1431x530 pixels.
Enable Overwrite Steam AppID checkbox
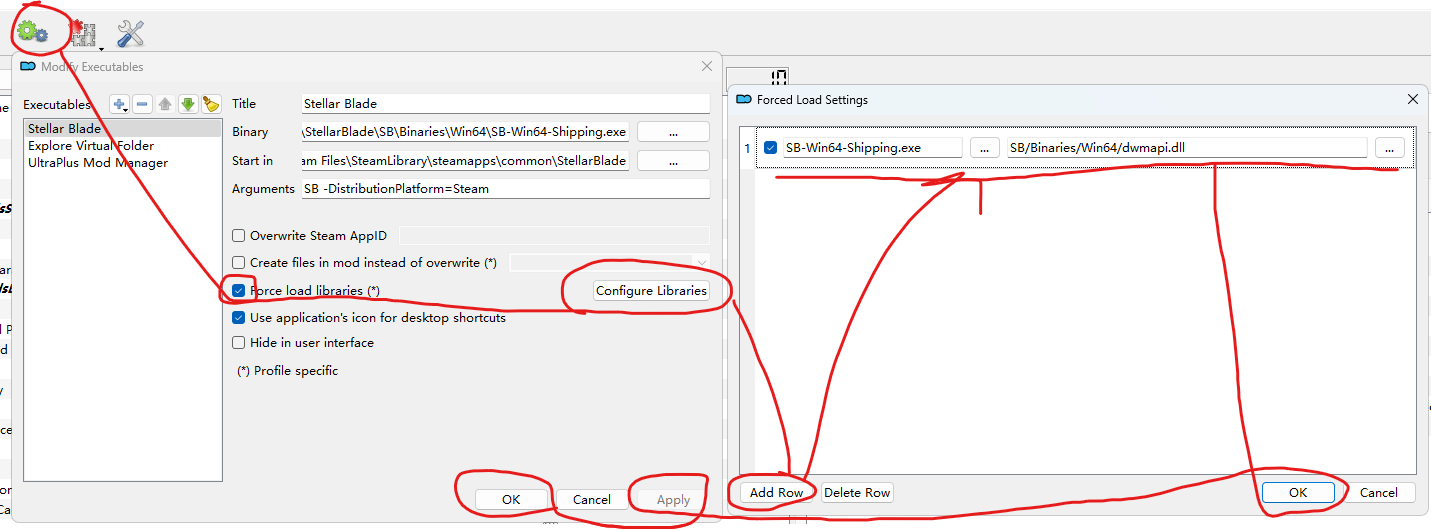coord(238,236)
